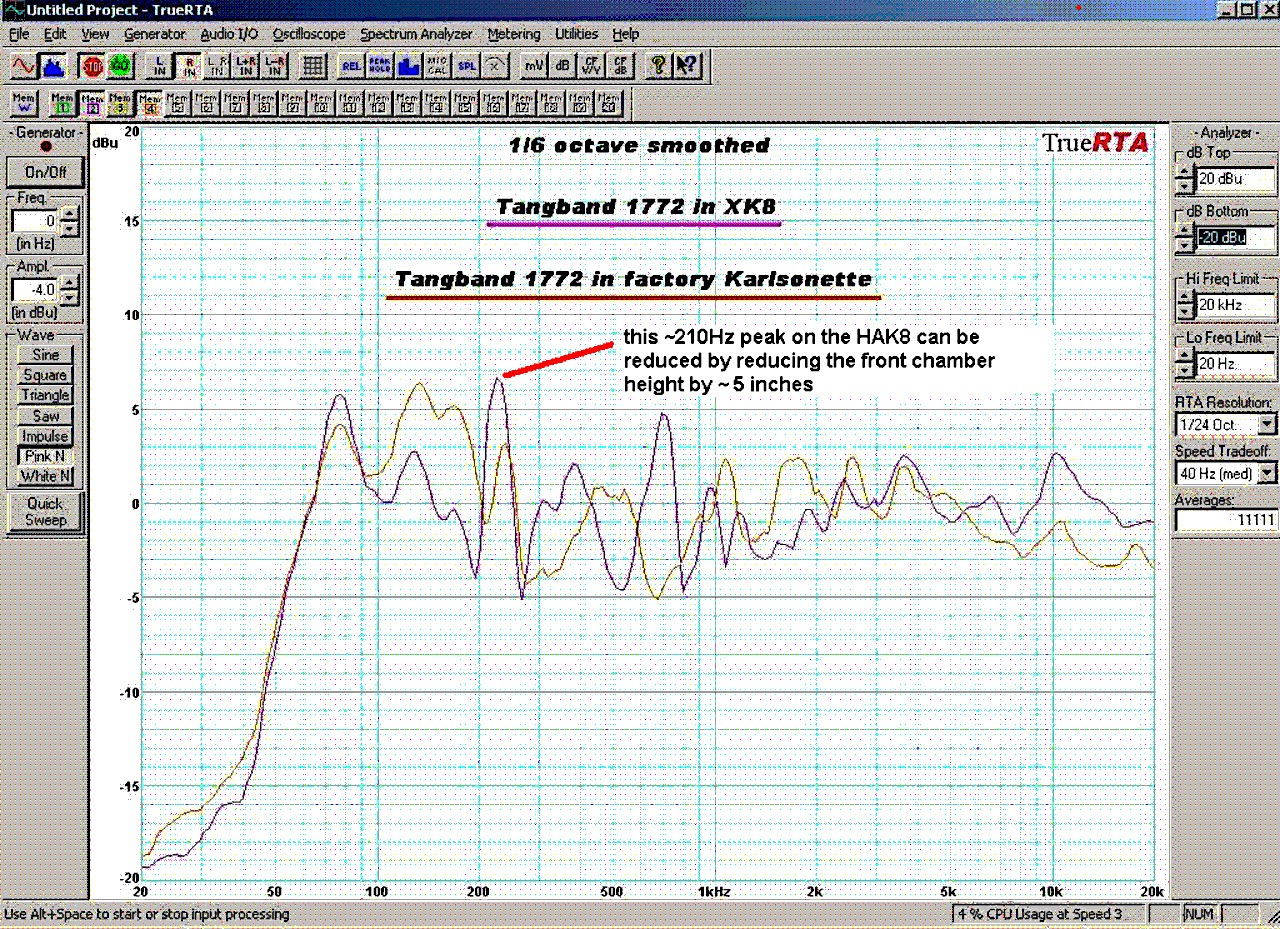Start a Quick Sweep
1280x929 pixels.
pyautogui.click(x=46, y=511)
